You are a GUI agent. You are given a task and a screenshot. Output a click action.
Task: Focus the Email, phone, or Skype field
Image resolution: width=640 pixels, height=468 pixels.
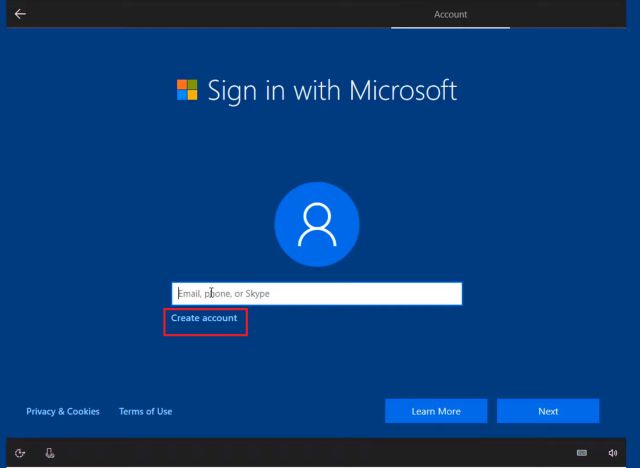coord(317,293)
